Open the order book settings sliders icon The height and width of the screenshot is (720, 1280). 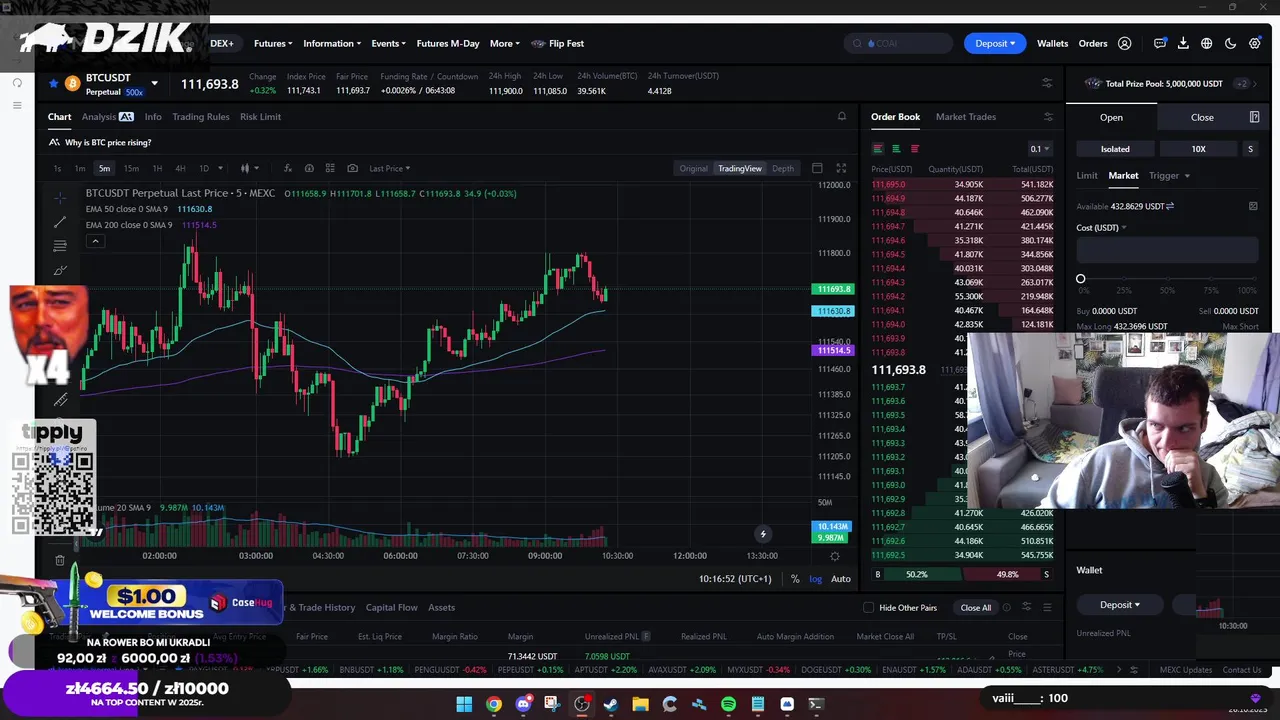tap(1048, 117)
